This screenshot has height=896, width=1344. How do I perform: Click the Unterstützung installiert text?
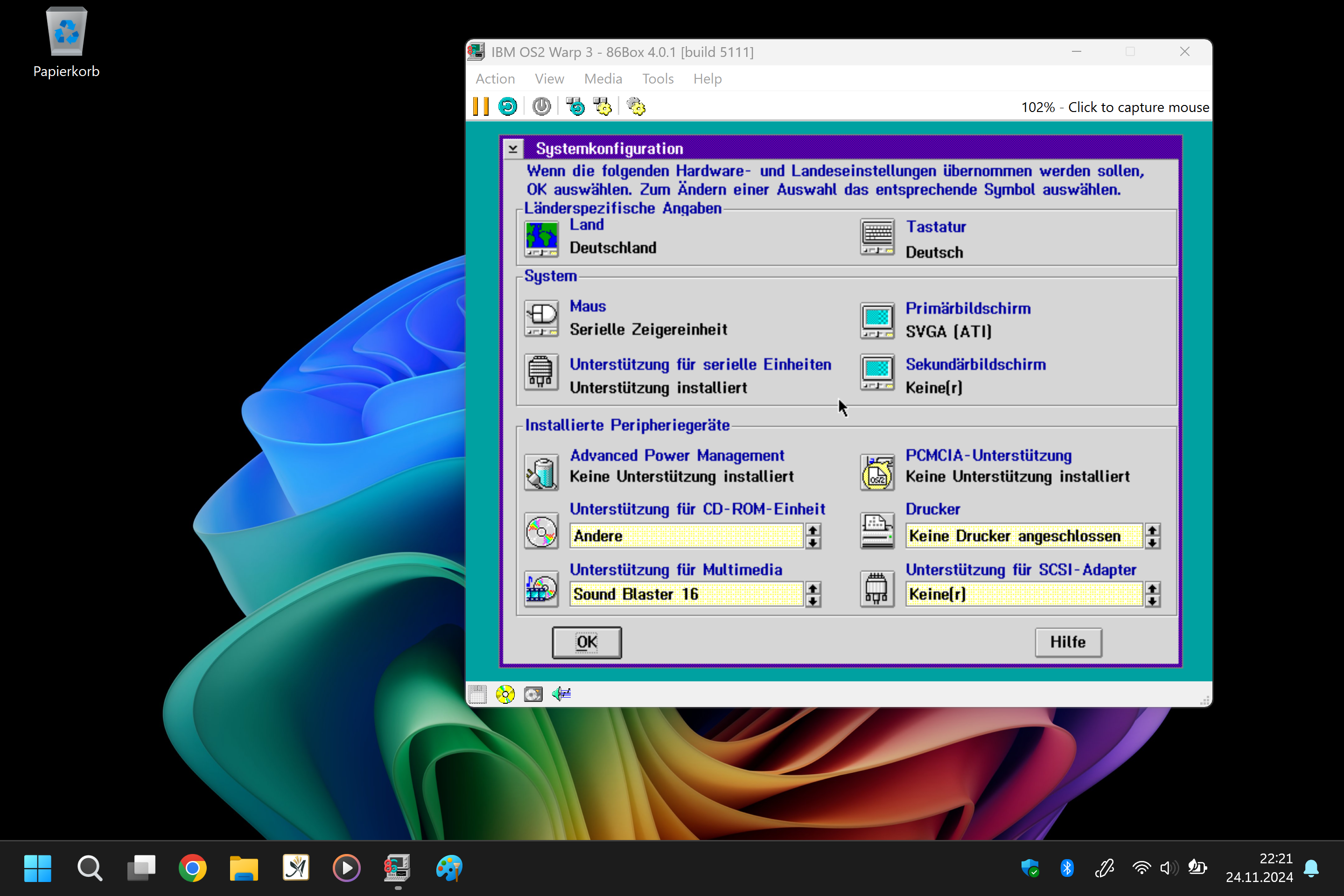click(658, 388)
